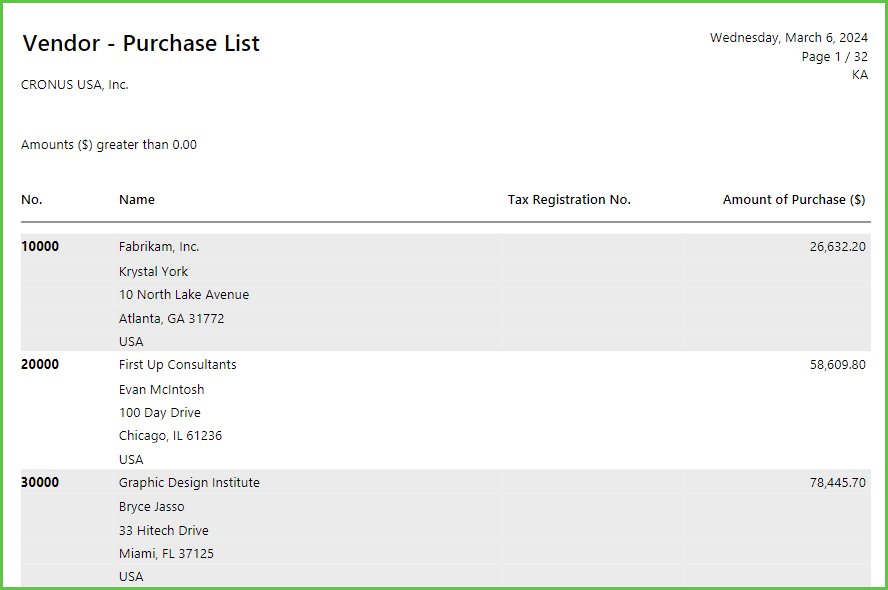Click Miami, FL 37125
Screen dimensions: 888x590
coord(166,554)
